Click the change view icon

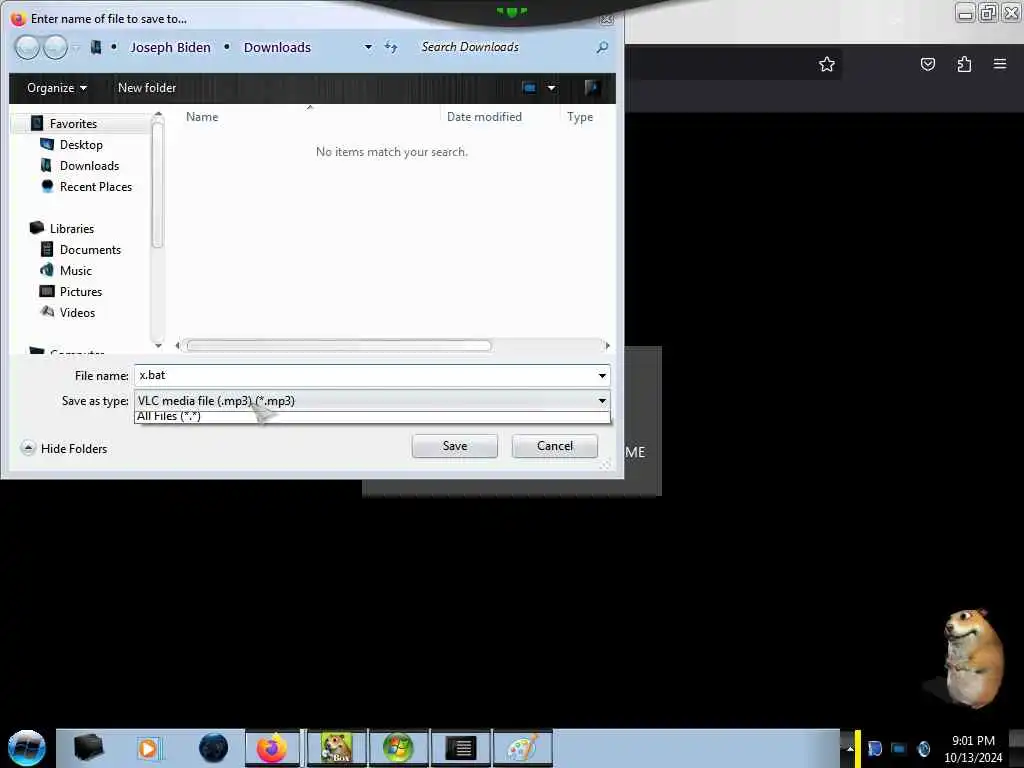click(529, 88)
